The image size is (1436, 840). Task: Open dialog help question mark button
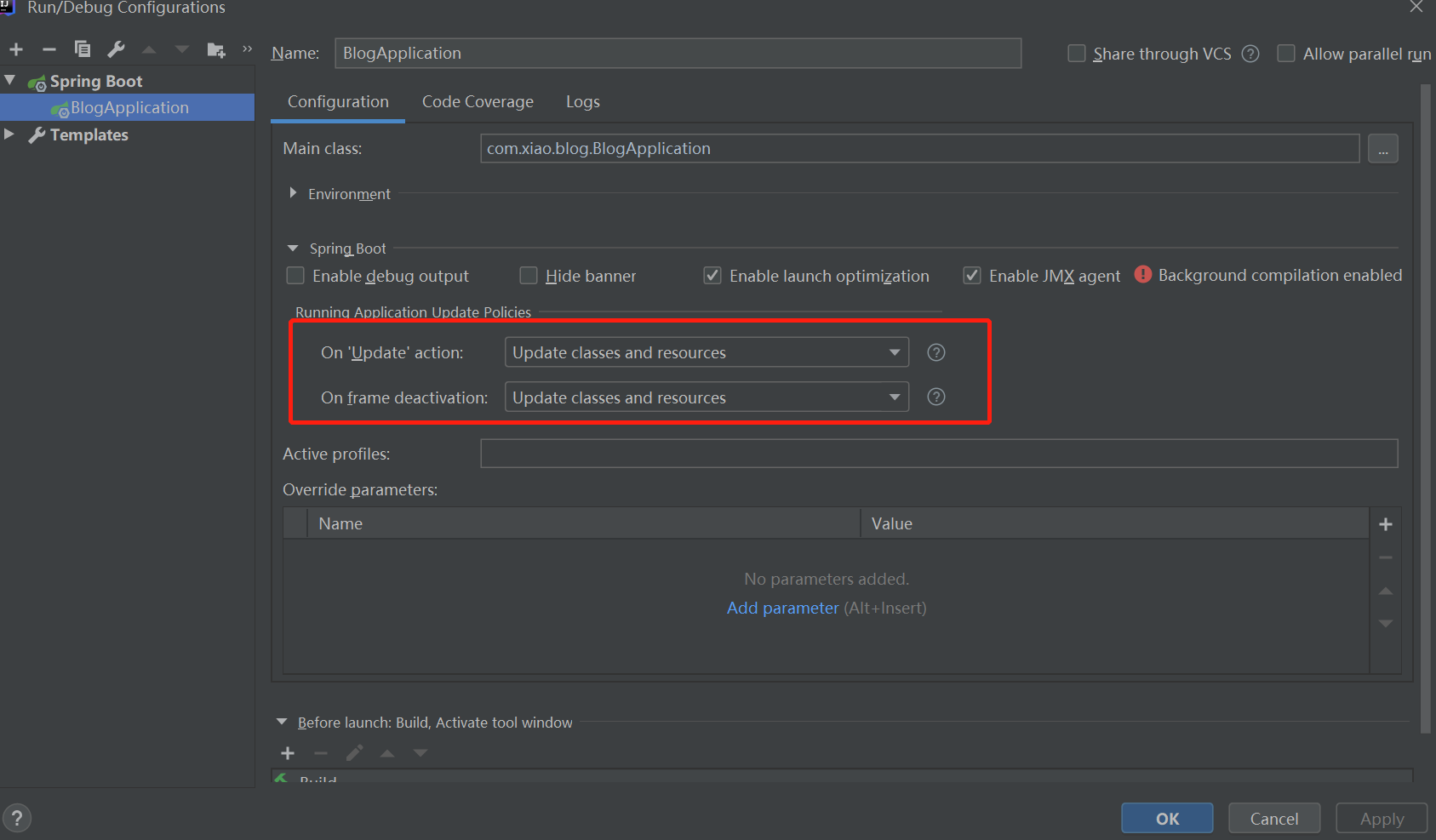pos(17,818)
